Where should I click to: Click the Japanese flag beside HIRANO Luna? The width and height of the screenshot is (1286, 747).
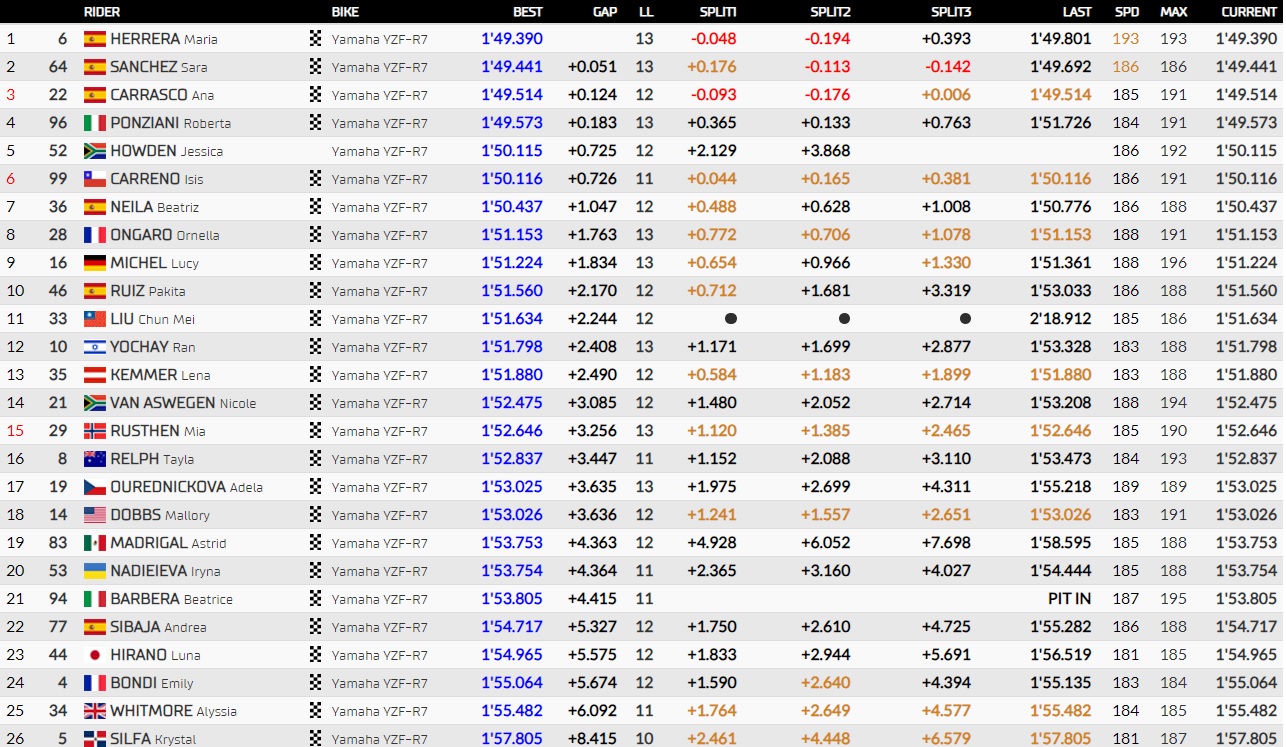coord(95,655)
